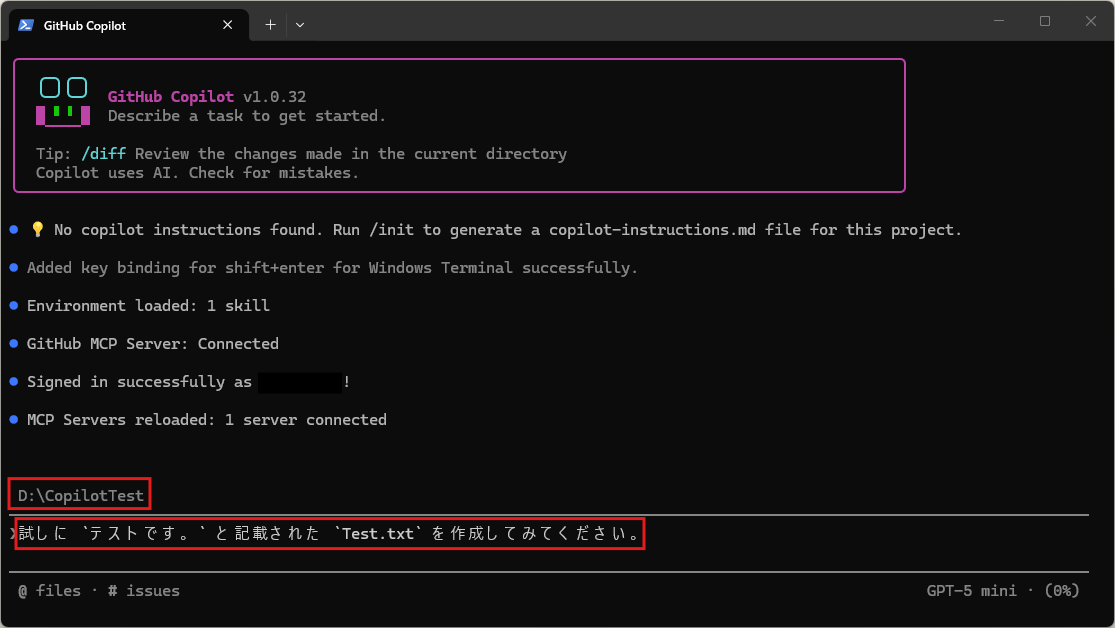The height and width of the screenshot is (628, 1115).
Task: Click bullet beside 'MCP Servers reloaded' line
Action: (x=14, y=420)
